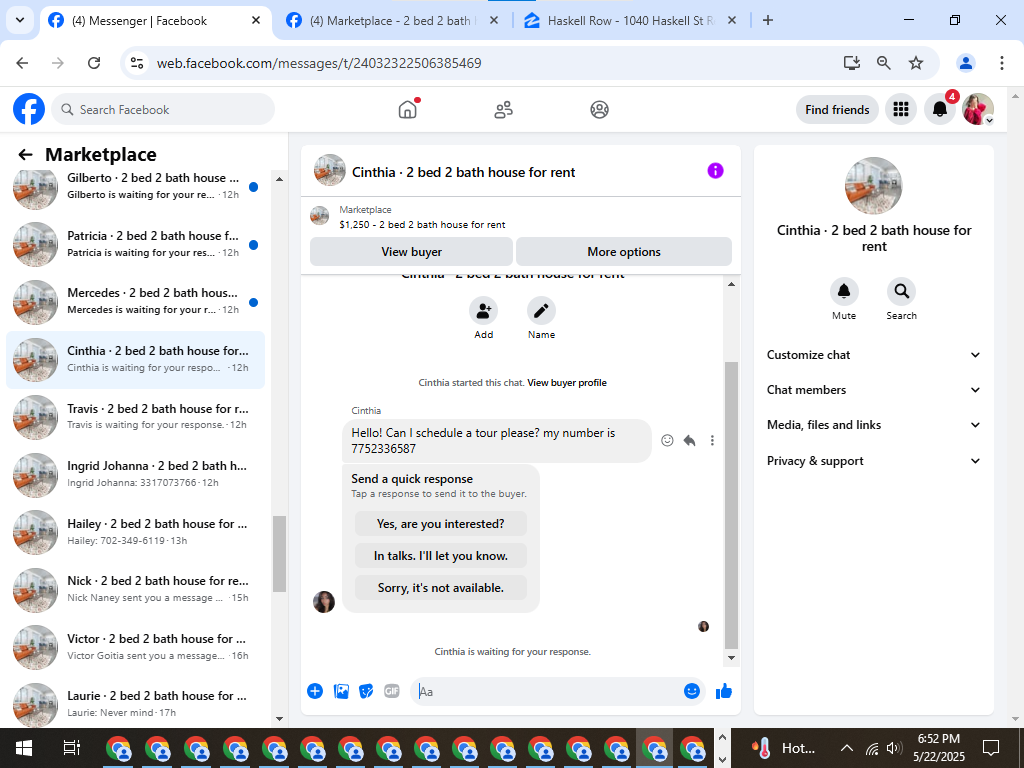Expand Privacy & support section
Viewport: 1024px width, 768px height.
(x=874, y=461)
